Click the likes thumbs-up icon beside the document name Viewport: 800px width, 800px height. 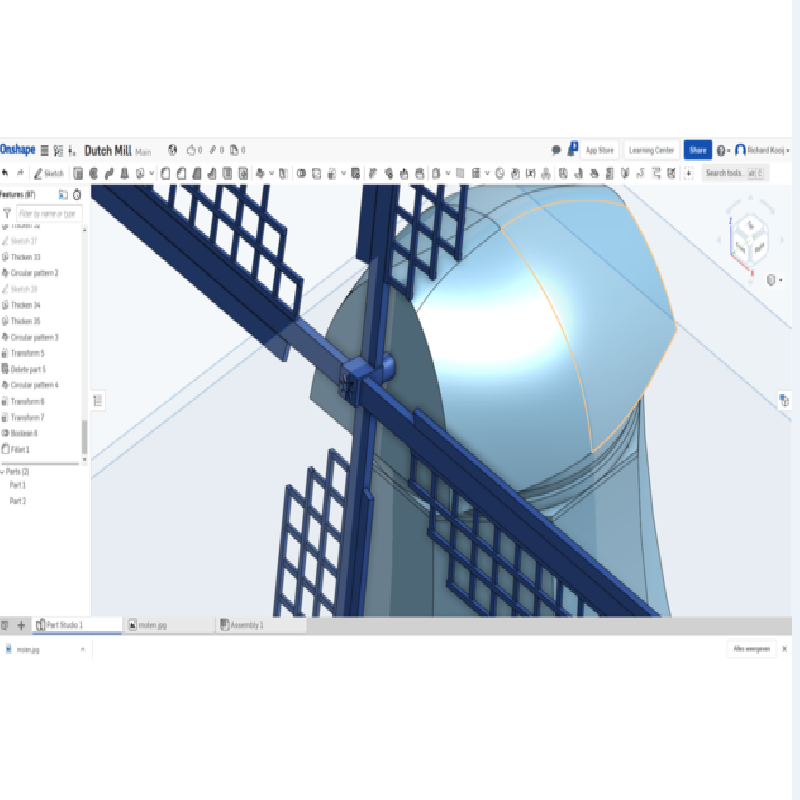191,150
